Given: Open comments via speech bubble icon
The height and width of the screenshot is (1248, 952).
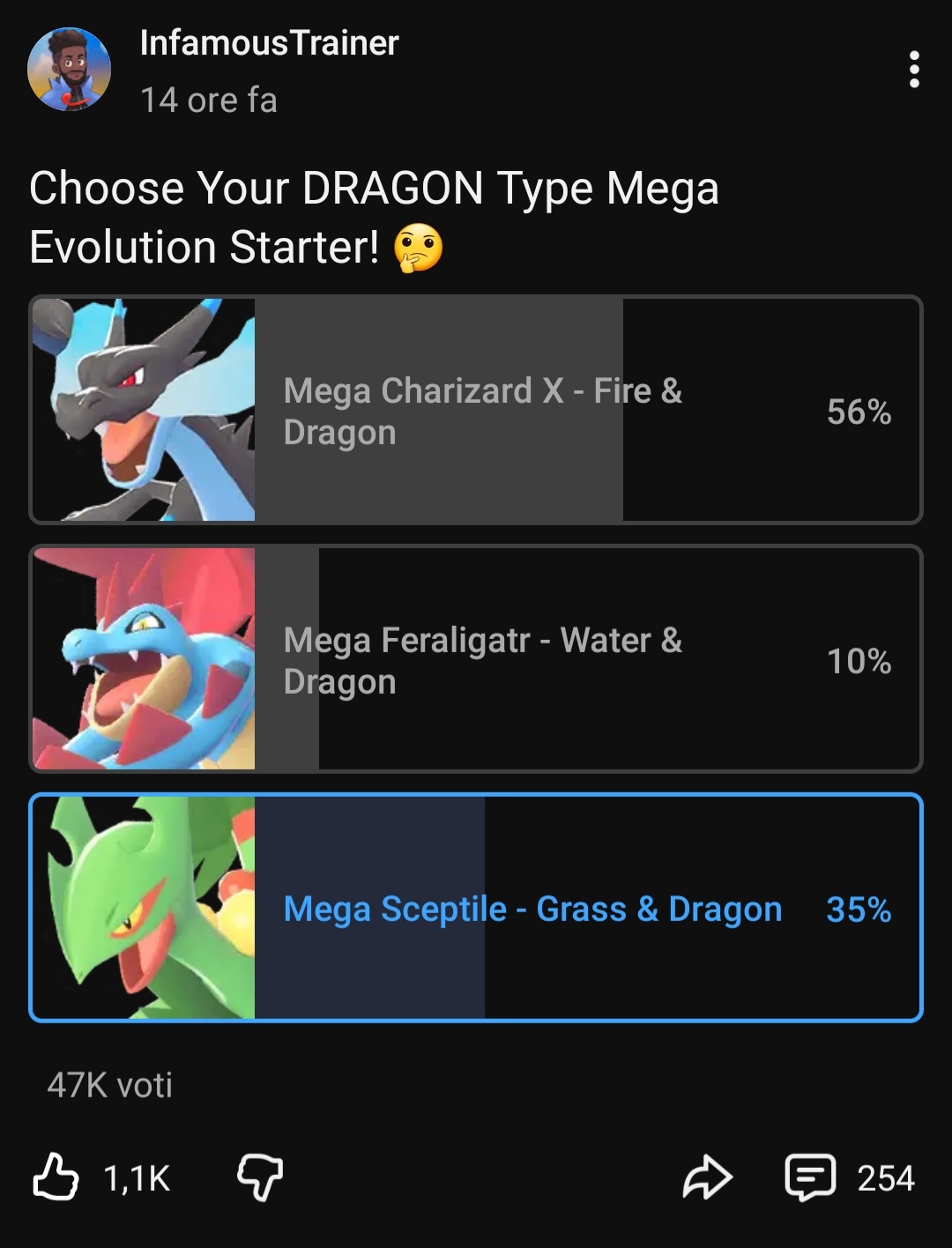Looking at the screenshot, I should (810, 1178).
